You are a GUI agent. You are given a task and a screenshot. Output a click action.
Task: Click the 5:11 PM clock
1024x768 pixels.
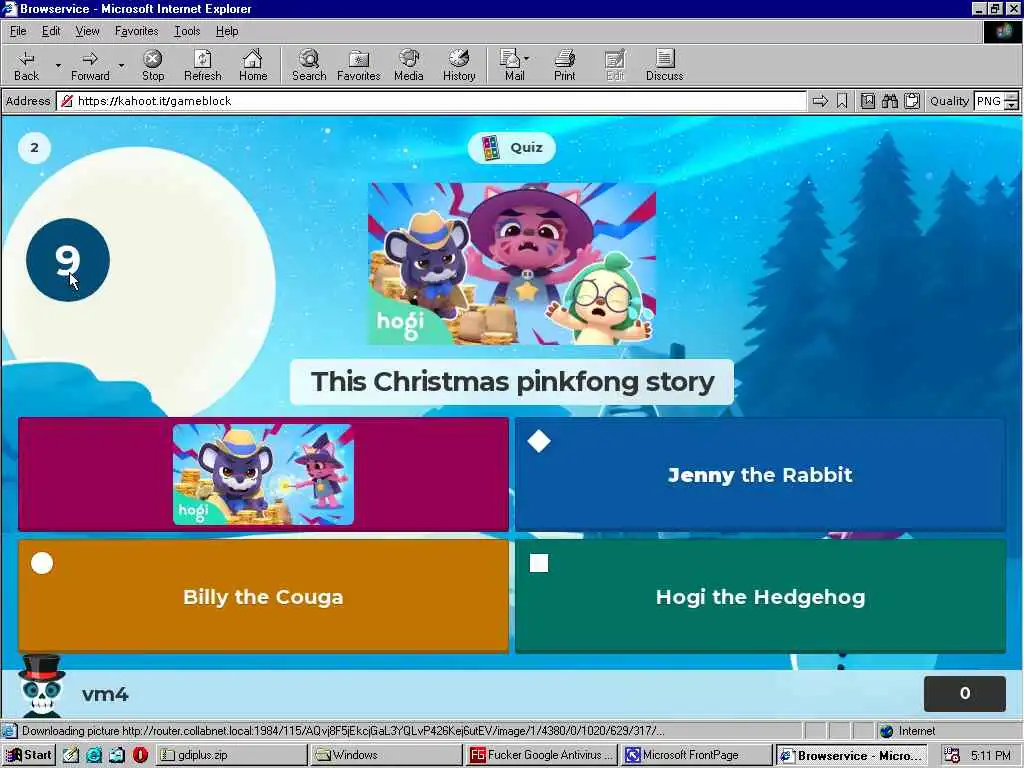click(990, 755)
